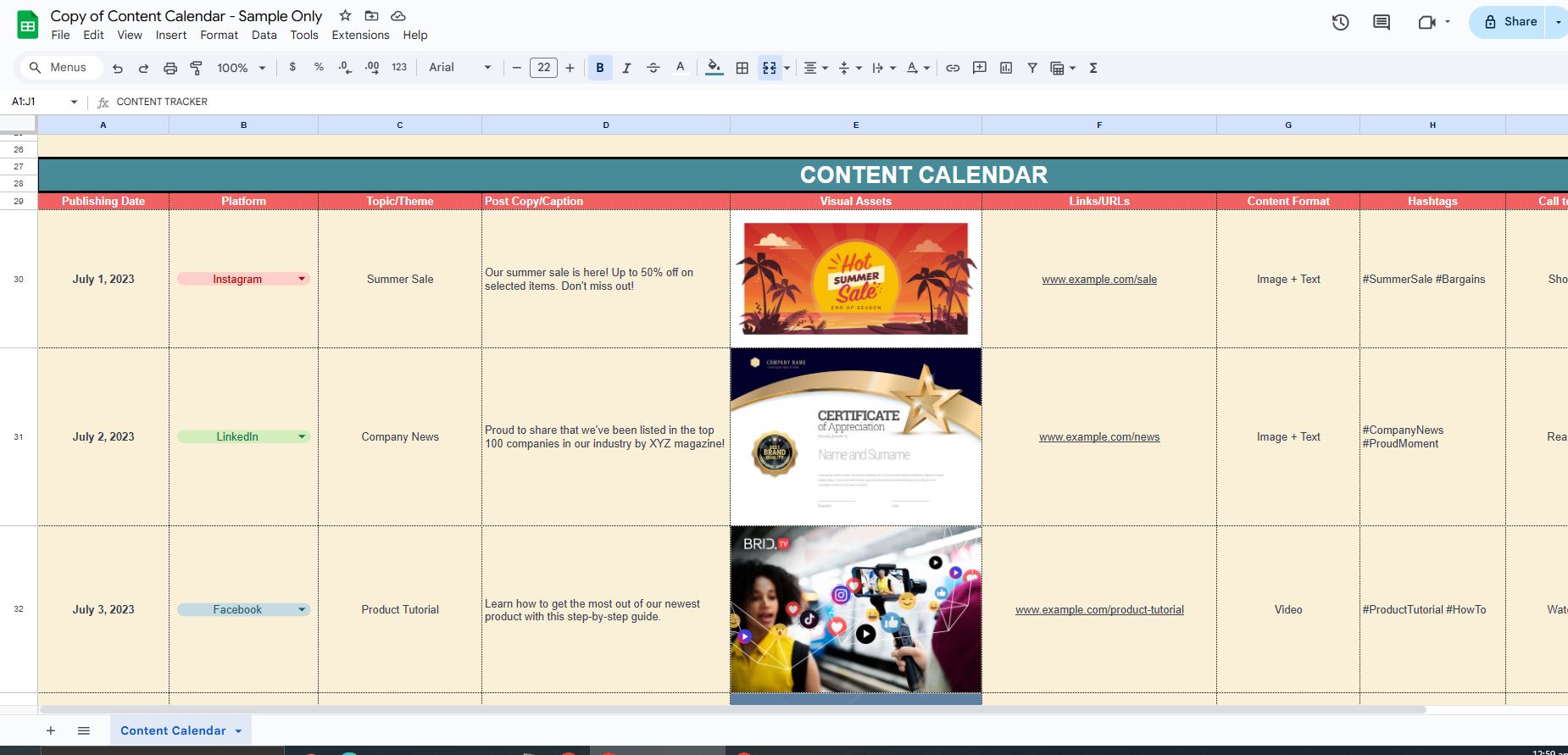Image resolution: width=1568 pixels, height=755 pixels.
Task: Select the Content Calendar sheet tab
Action: tap(181, 730)
